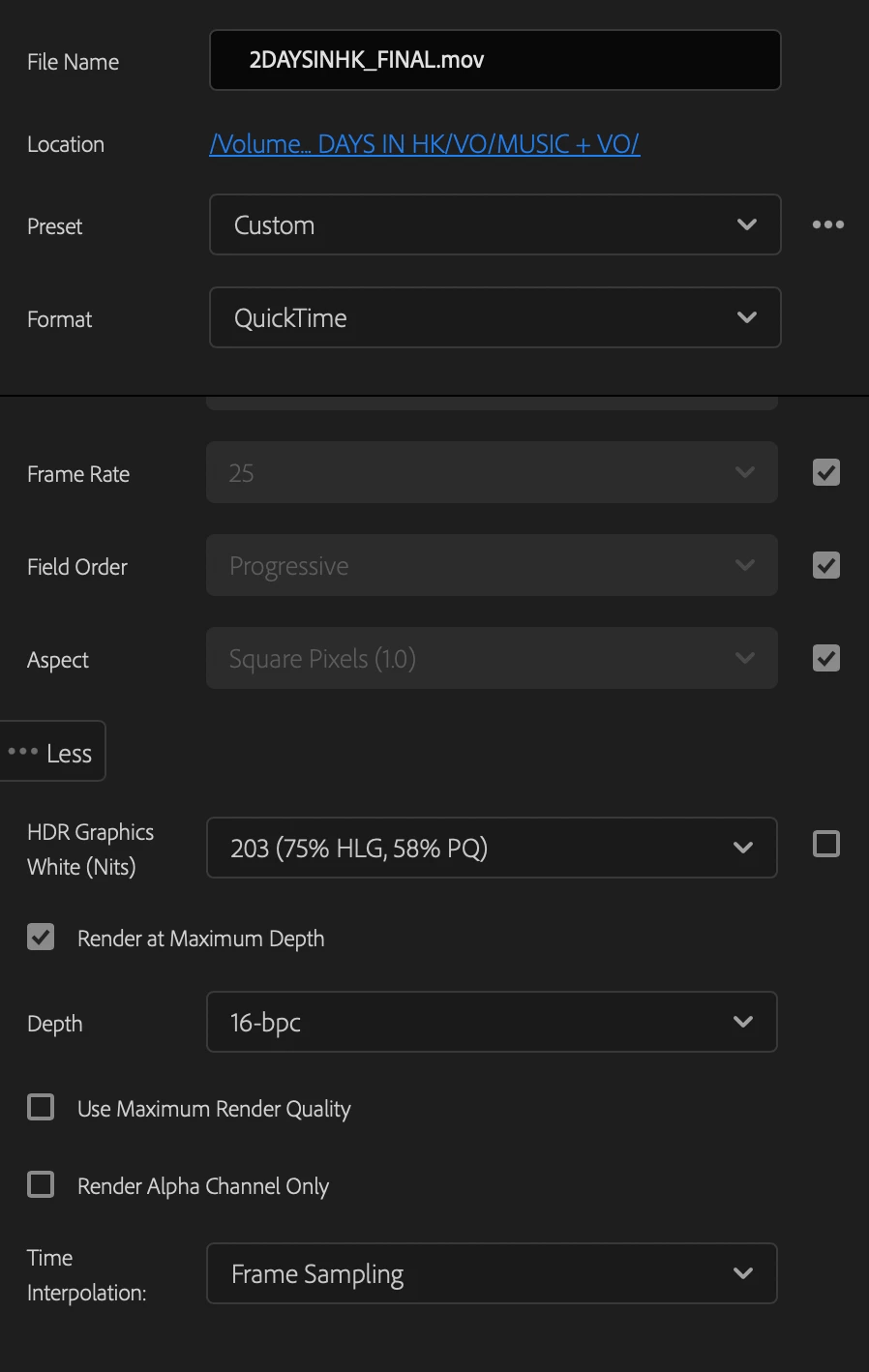Open the preset options three-dot menu
The image size is (869, 1372).
[827, 224]
